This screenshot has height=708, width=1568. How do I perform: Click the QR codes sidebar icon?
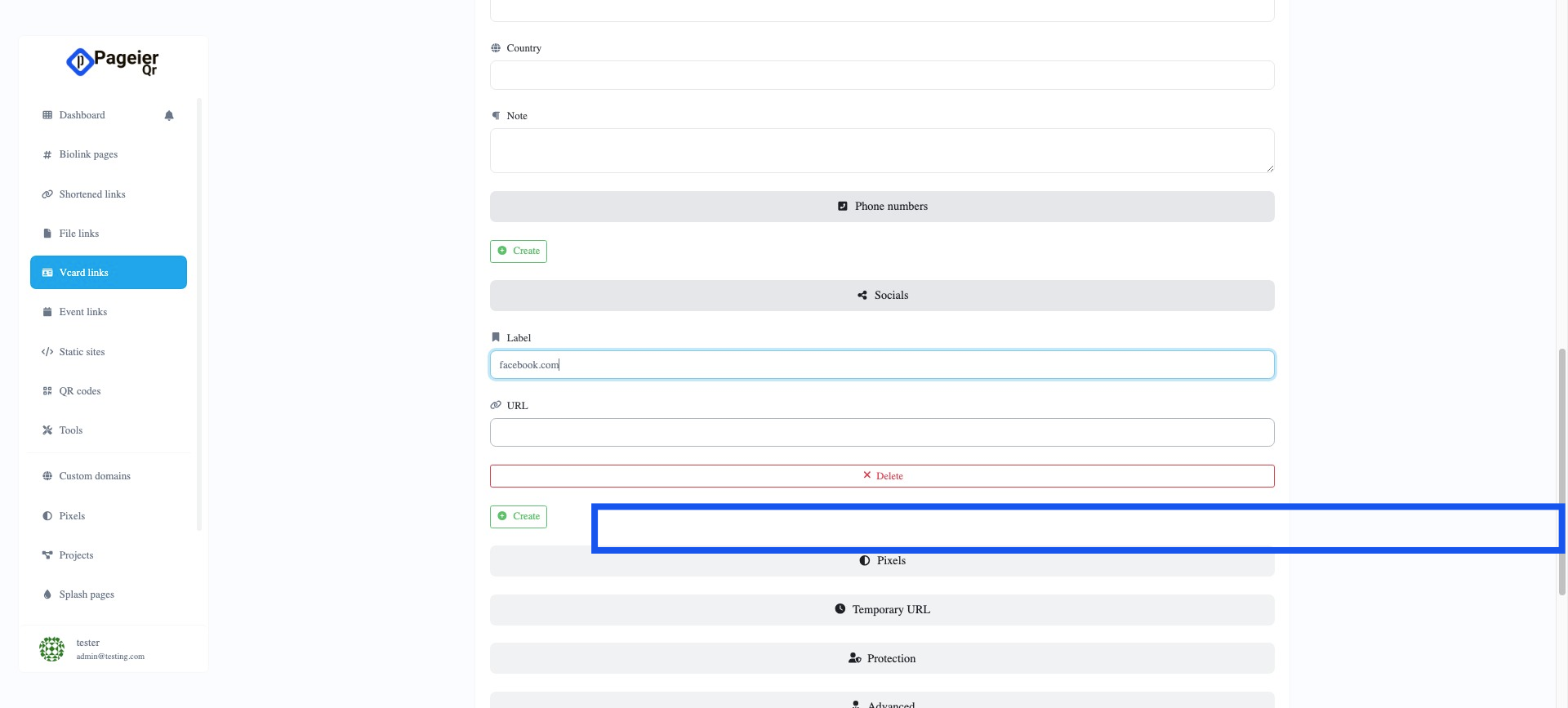[47, 391]
